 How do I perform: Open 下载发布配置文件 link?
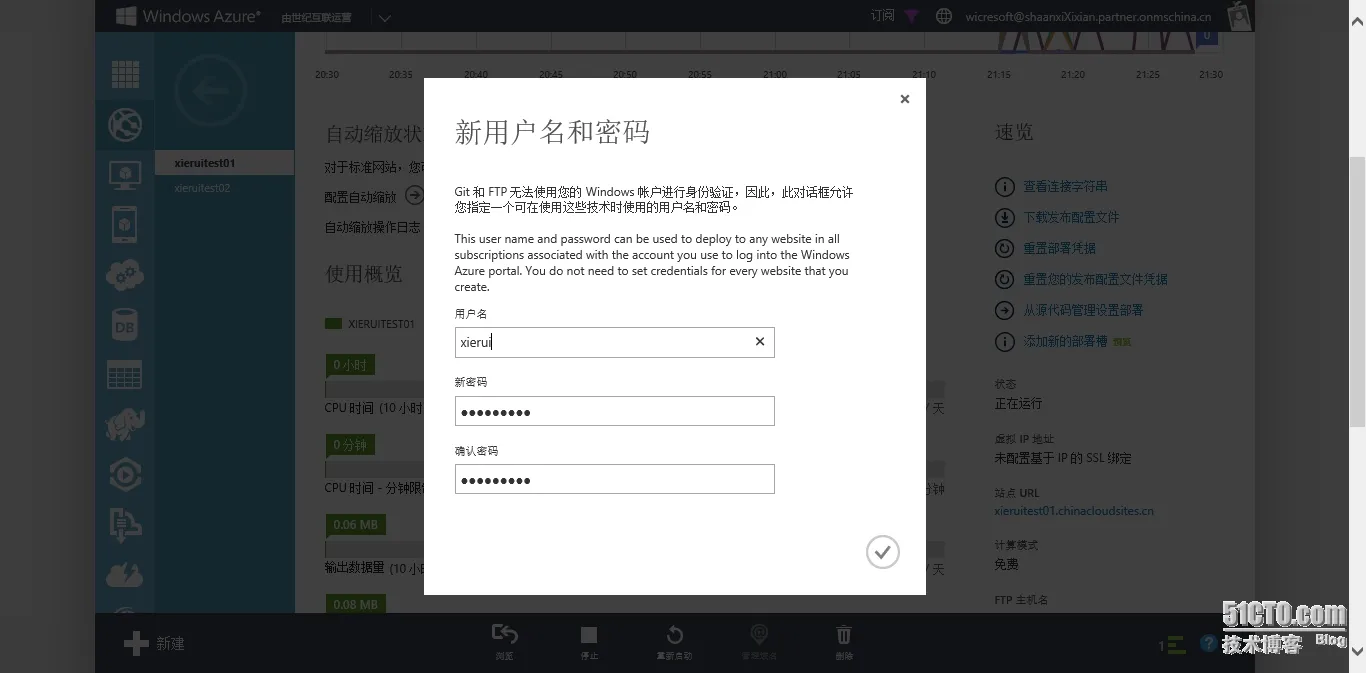[1071, 217]
